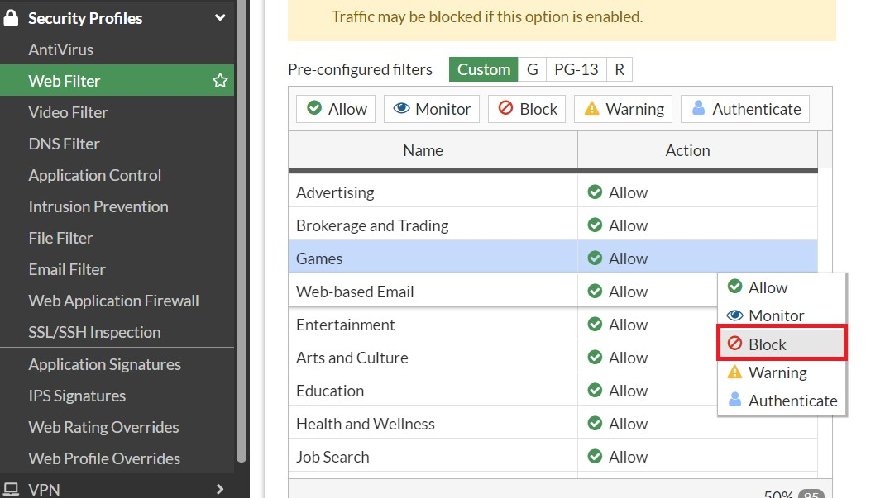Open the DNS Filter page

tap(64, 144)
